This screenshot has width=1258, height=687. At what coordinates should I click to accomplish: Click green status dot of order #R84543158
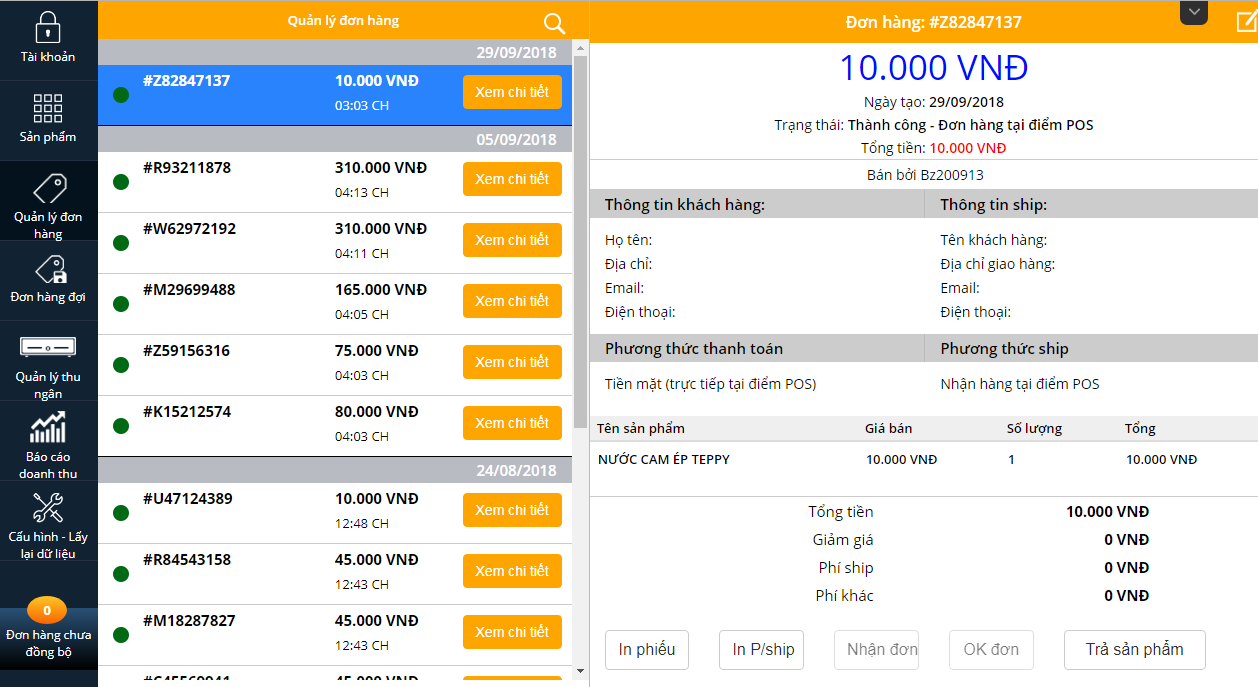click(121, 574)
